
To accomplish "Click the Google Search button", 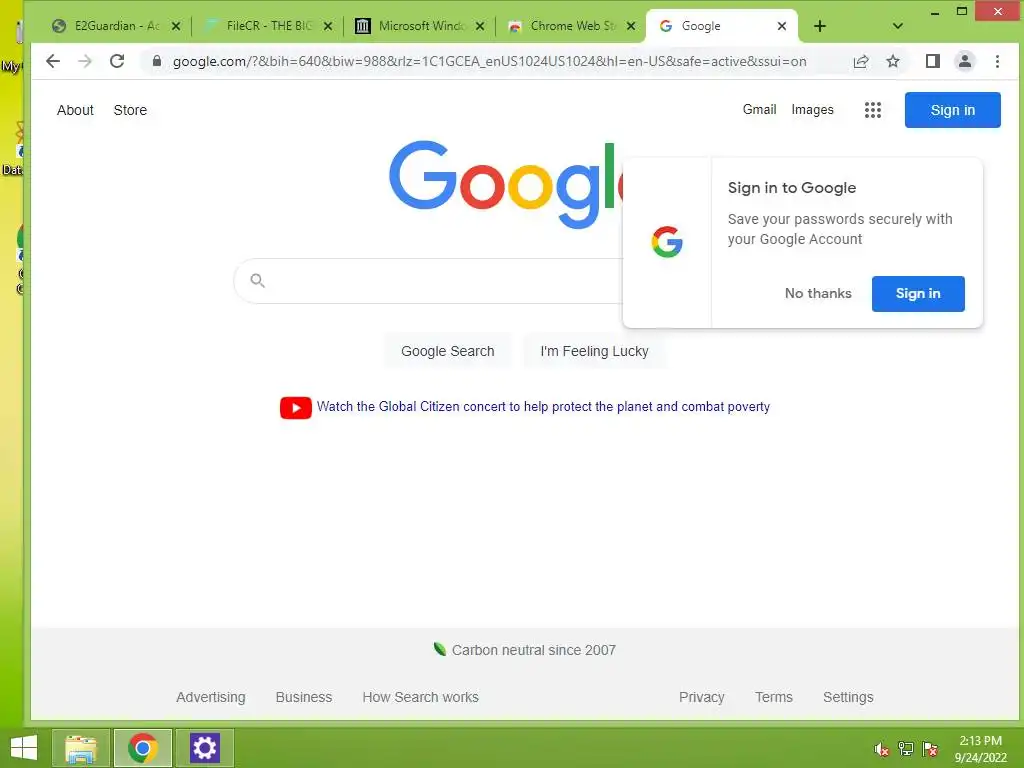I will pos(447,351).
